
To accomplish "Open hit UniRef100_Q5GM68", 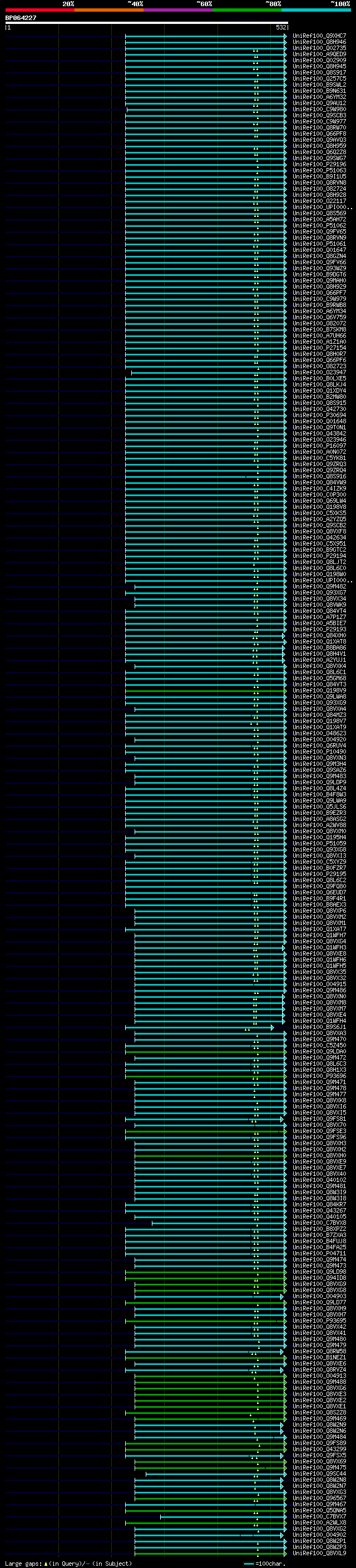I will [x=319, y=678].
